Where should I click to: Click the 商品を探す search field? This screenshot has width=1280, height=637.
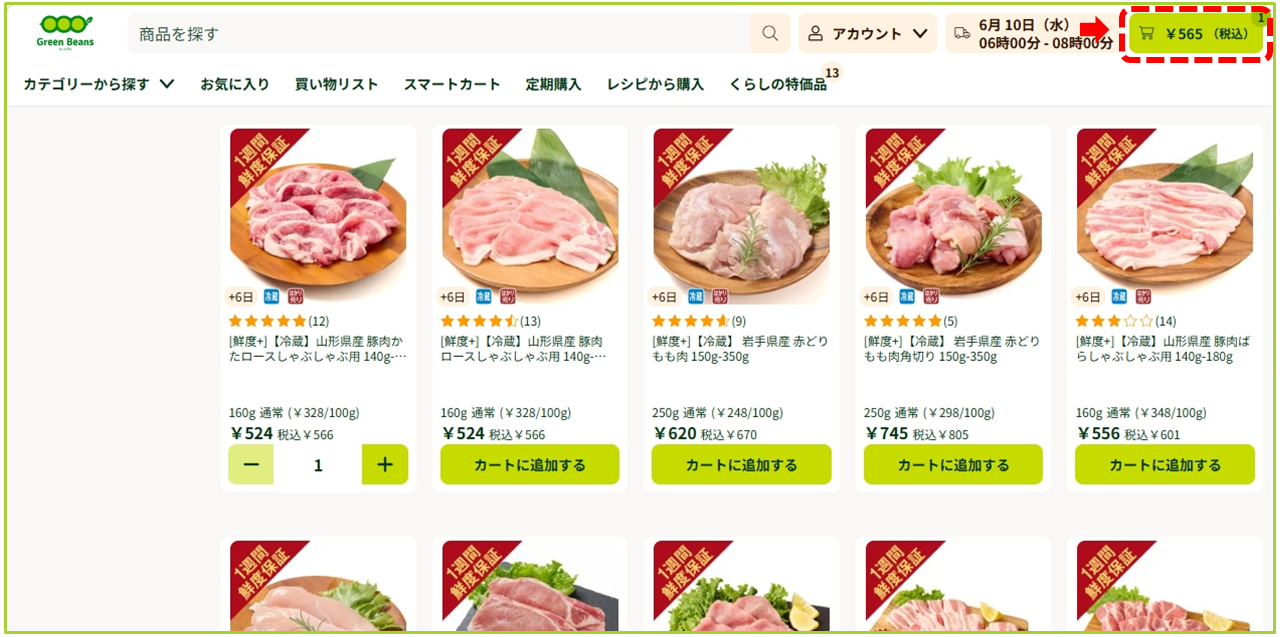[x=439, y=33]
